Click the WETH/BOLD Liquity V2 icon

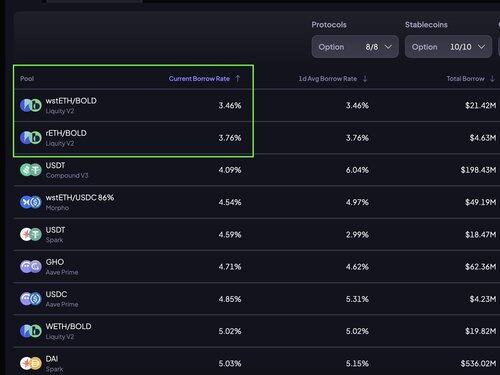point(31,331)
